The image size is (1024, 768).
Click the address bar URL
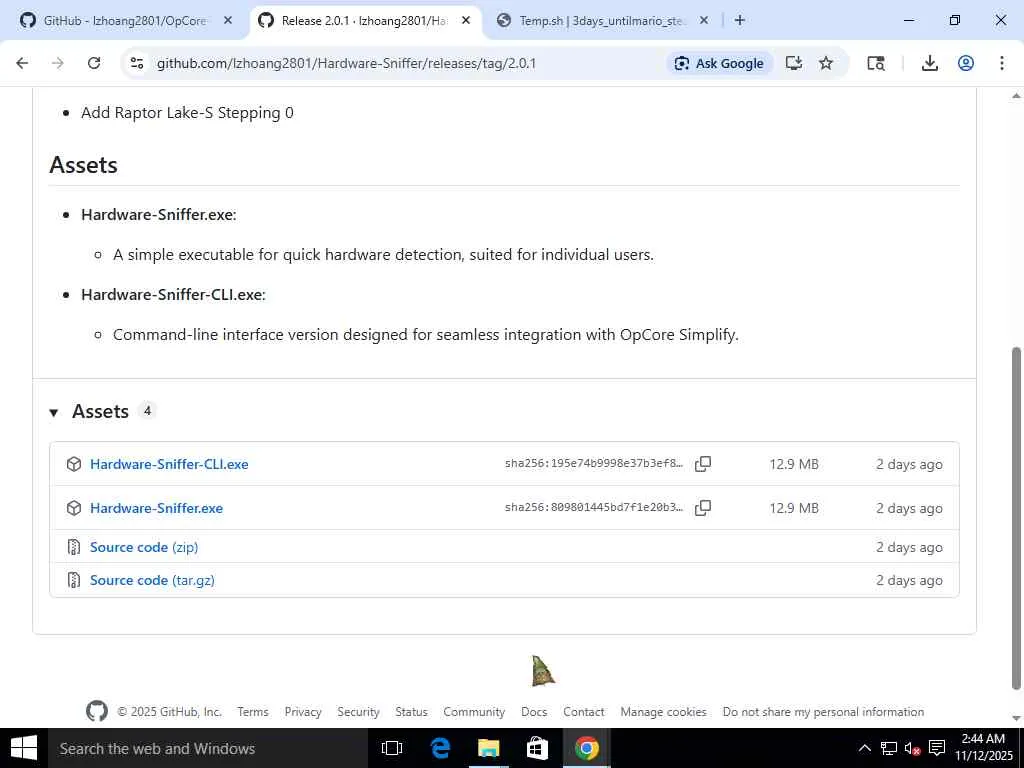click(346, 63)
